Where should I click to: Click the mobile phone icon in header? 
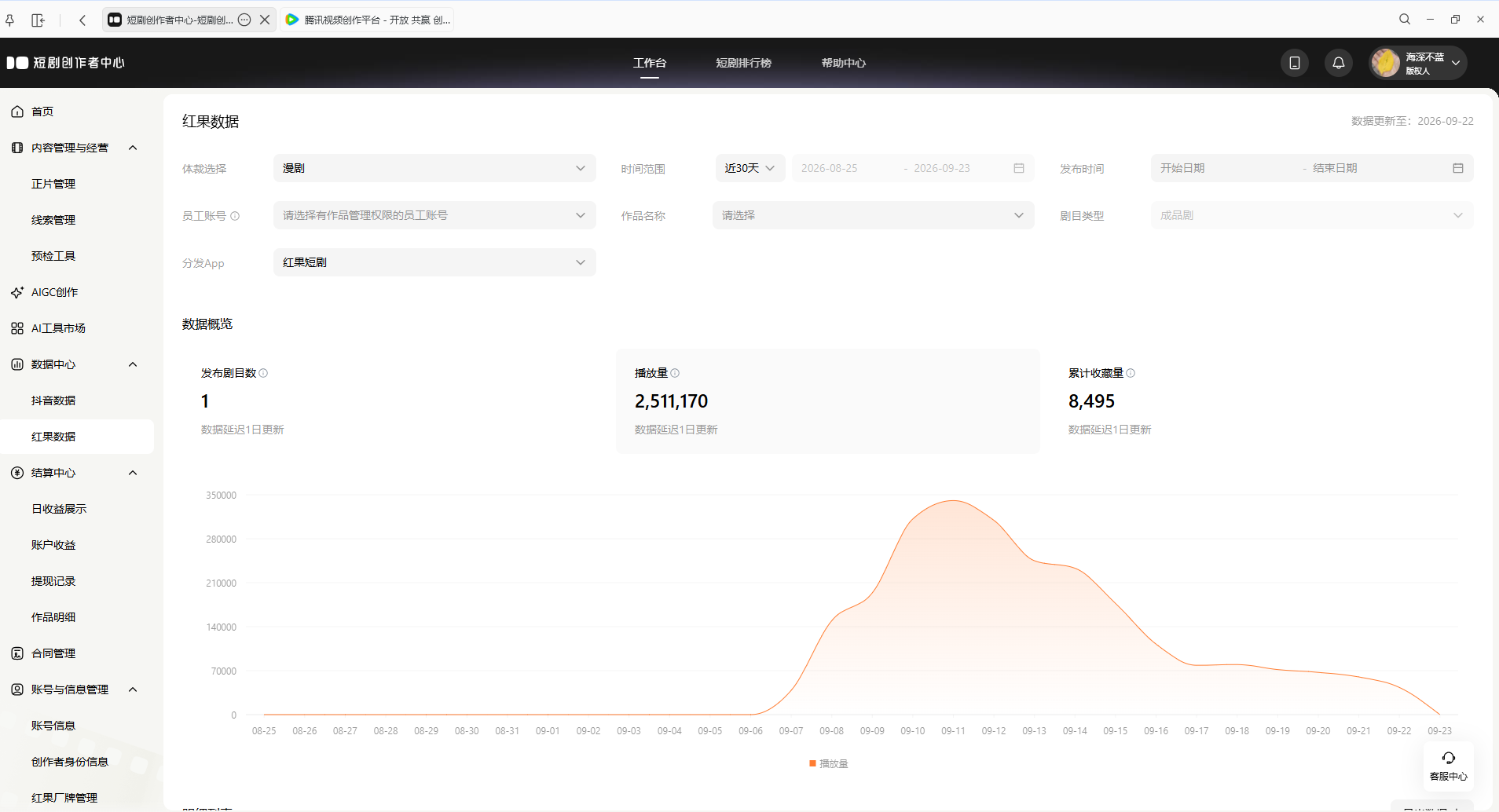click(x=1295, y=63)
